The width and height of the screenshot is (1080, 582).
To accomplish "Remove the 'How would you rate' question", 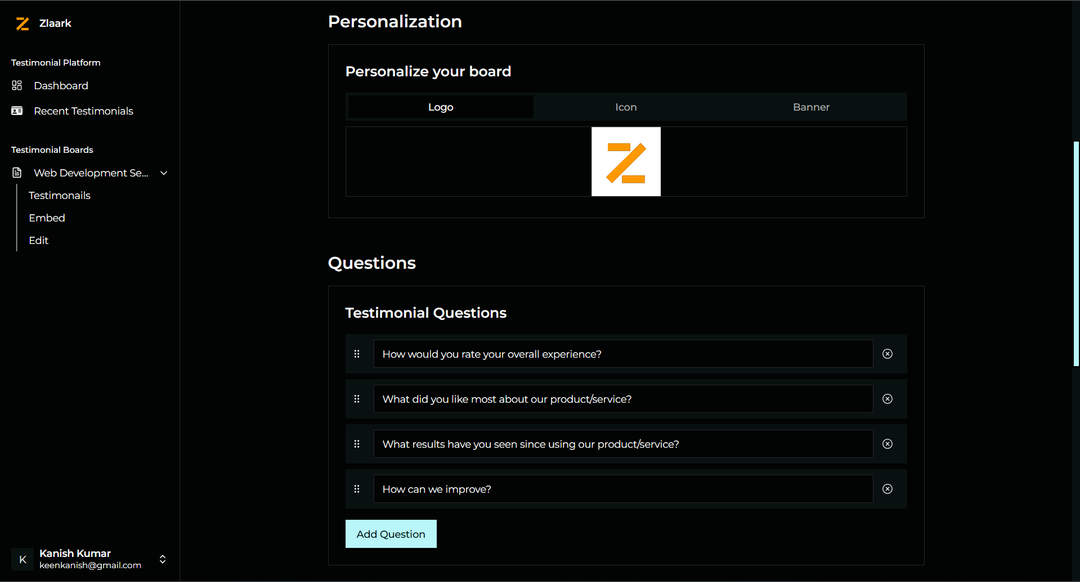I will tap(887, 353).
